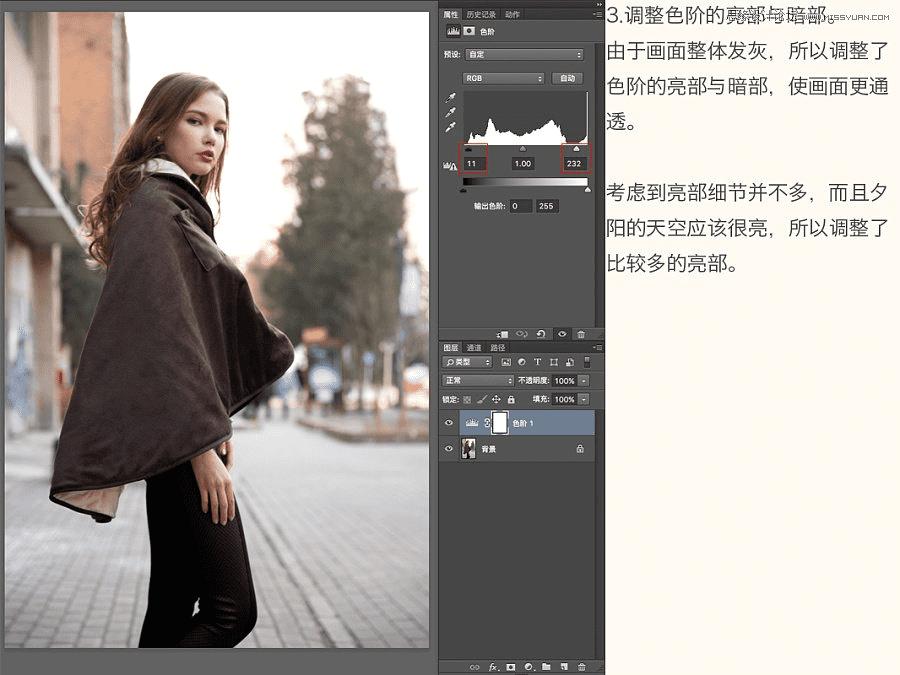The height and width of the screenshot is (675, 900).
Task: Click the shadow input field showing 11
Action: (x=473, y=163)
